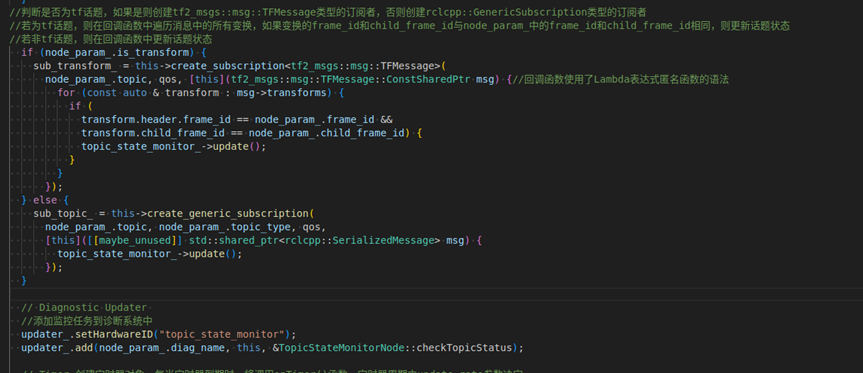Click "updater_.add" call

[57, 348]
